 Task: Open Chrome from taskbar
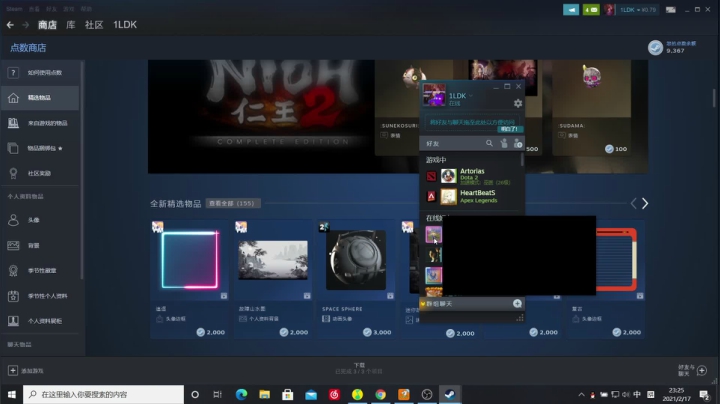[380, 394]
